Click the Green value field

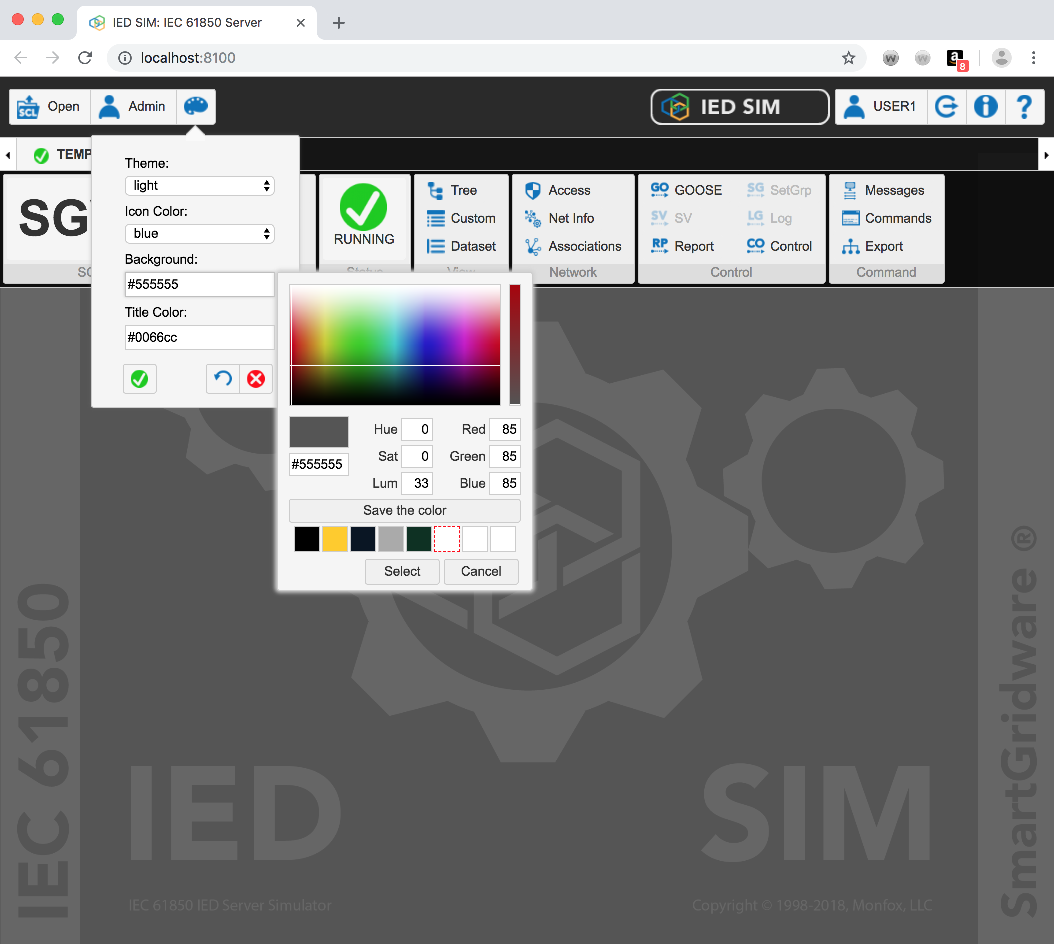pos(505,457)
